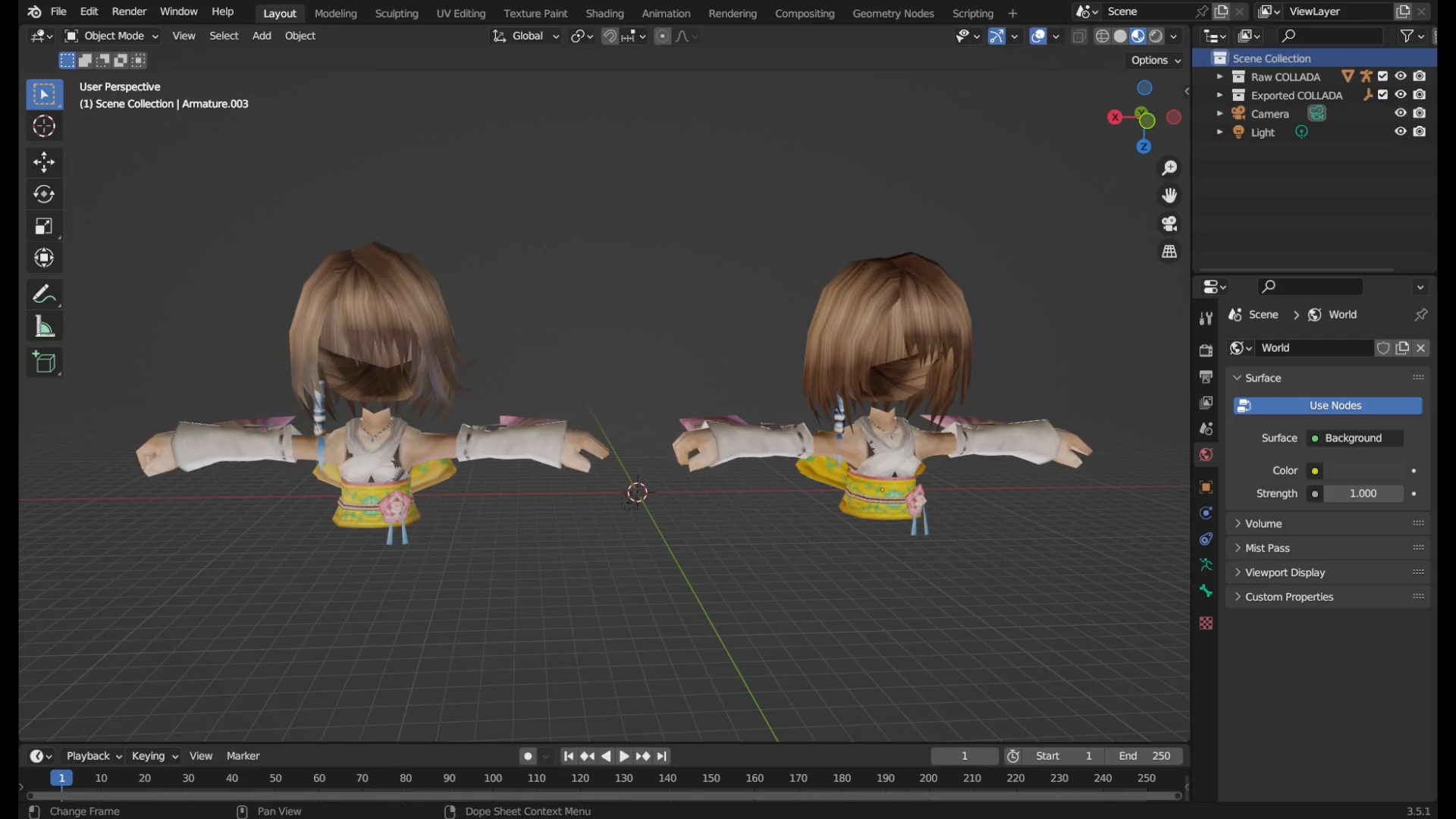Toggle camera view in viewport gizmo
1456x819 pixels.
pos(1169,224)
